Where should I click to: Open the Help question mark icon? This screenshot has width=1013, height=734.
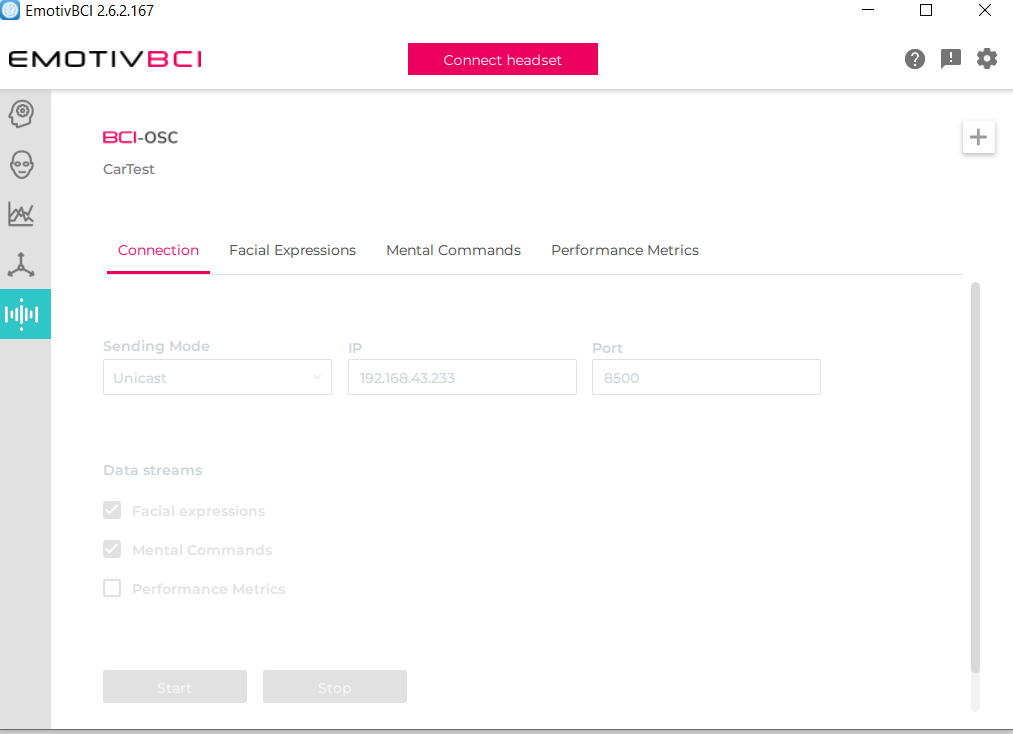click(x=914, y=58)
